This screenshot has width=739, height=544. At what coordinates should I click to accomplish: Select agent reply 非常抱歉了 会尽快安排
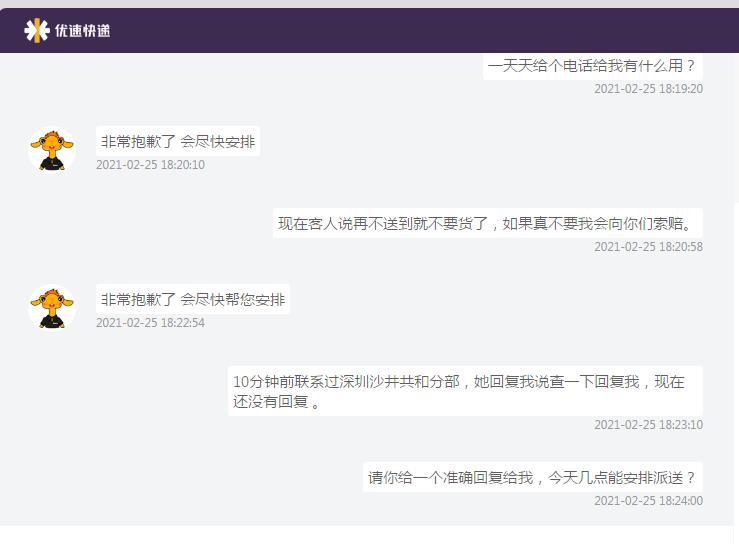pos(178,141)
